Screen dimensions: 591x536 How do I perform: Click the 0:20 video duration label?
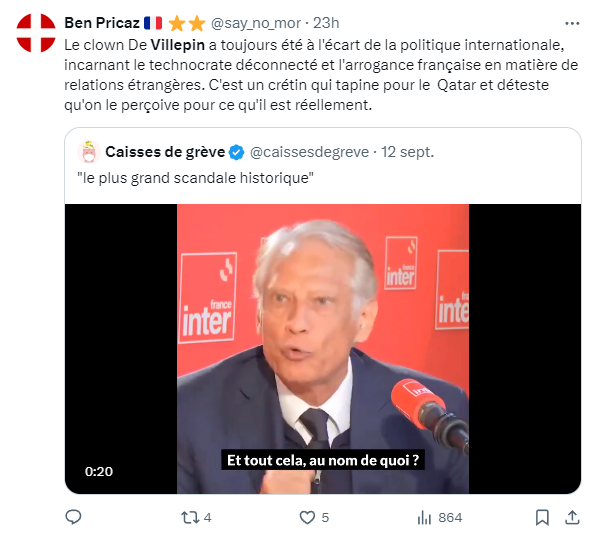[99, 472]
